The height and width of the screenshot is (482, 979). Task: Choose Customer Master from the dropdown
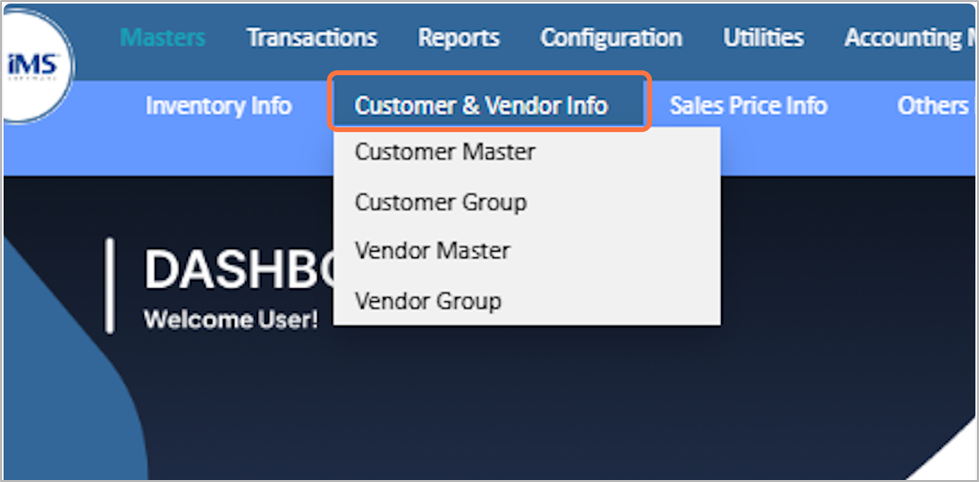445,152
